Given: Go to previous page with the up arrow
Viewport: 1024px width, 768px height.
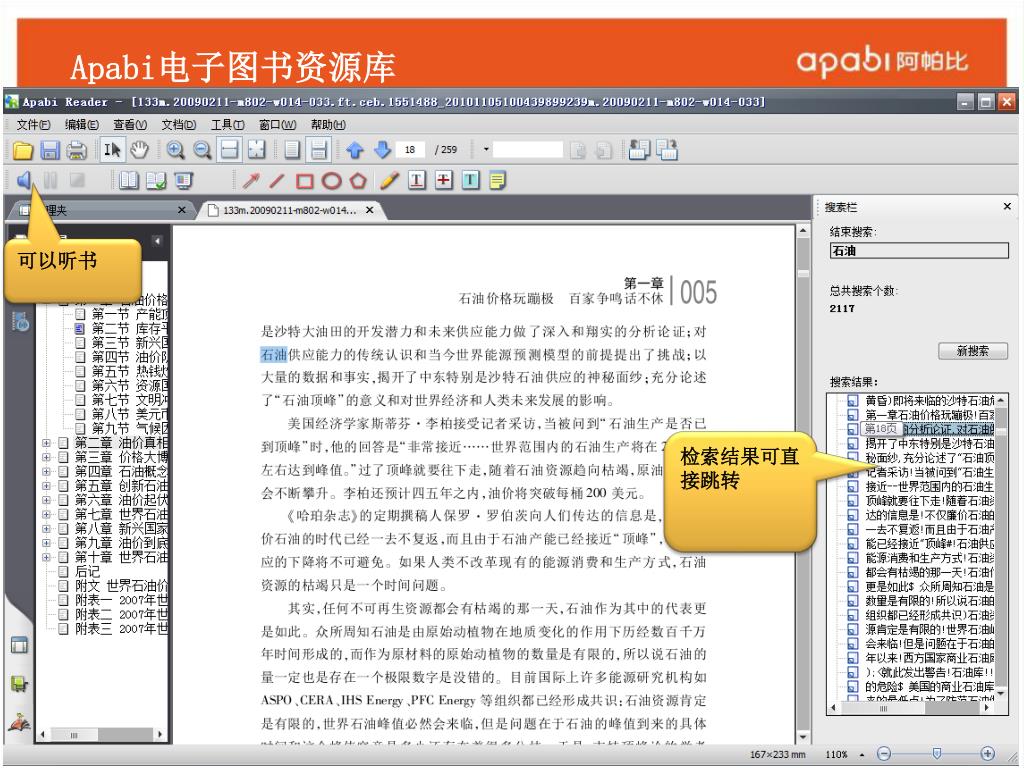Looking at the screenshot, I should [355, 150].
